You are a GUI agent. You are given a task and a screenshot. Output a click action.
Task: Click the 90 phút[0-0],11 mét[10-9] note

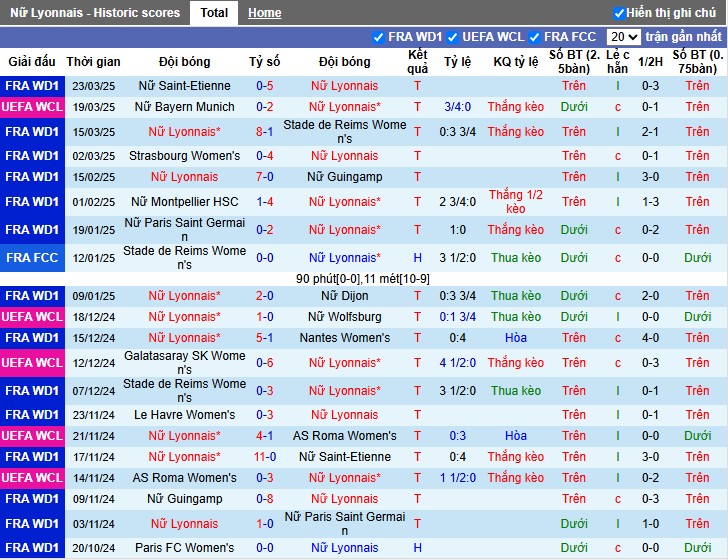pyautogui.click(x=363, y=279)
